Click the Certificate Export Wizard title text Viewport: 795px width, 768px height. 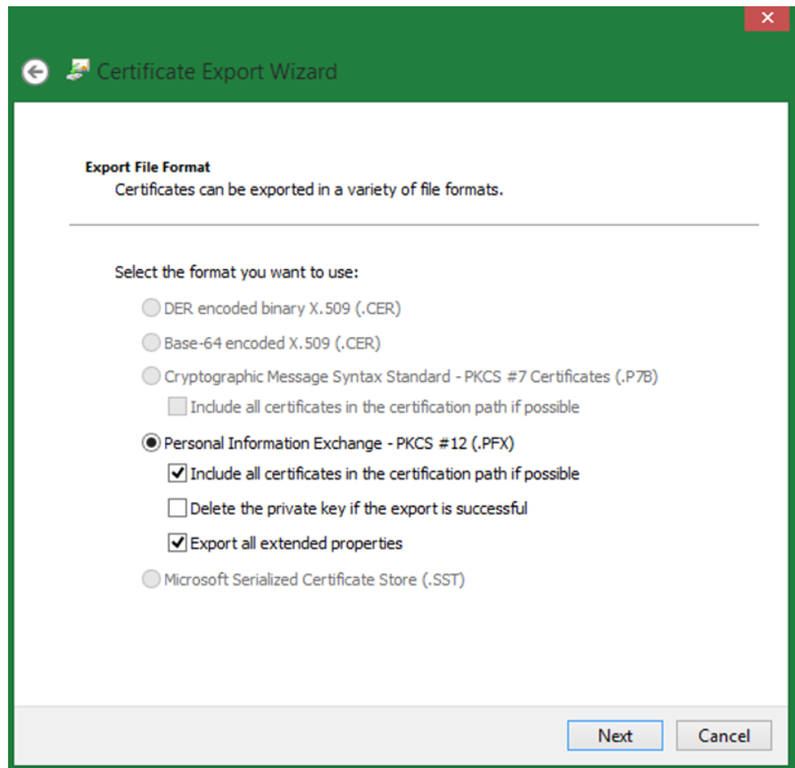click(x=217, y=72)
